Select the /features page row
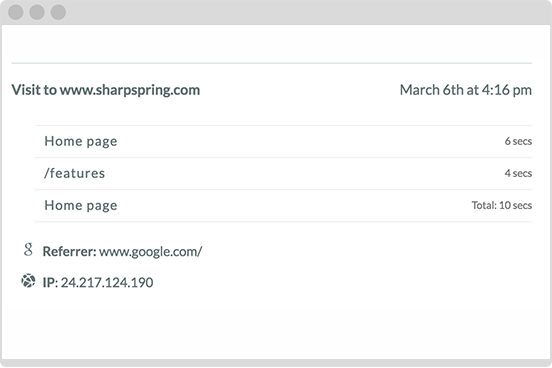The height and width of the screenshot is (368, 552). [x=283, y=173]
